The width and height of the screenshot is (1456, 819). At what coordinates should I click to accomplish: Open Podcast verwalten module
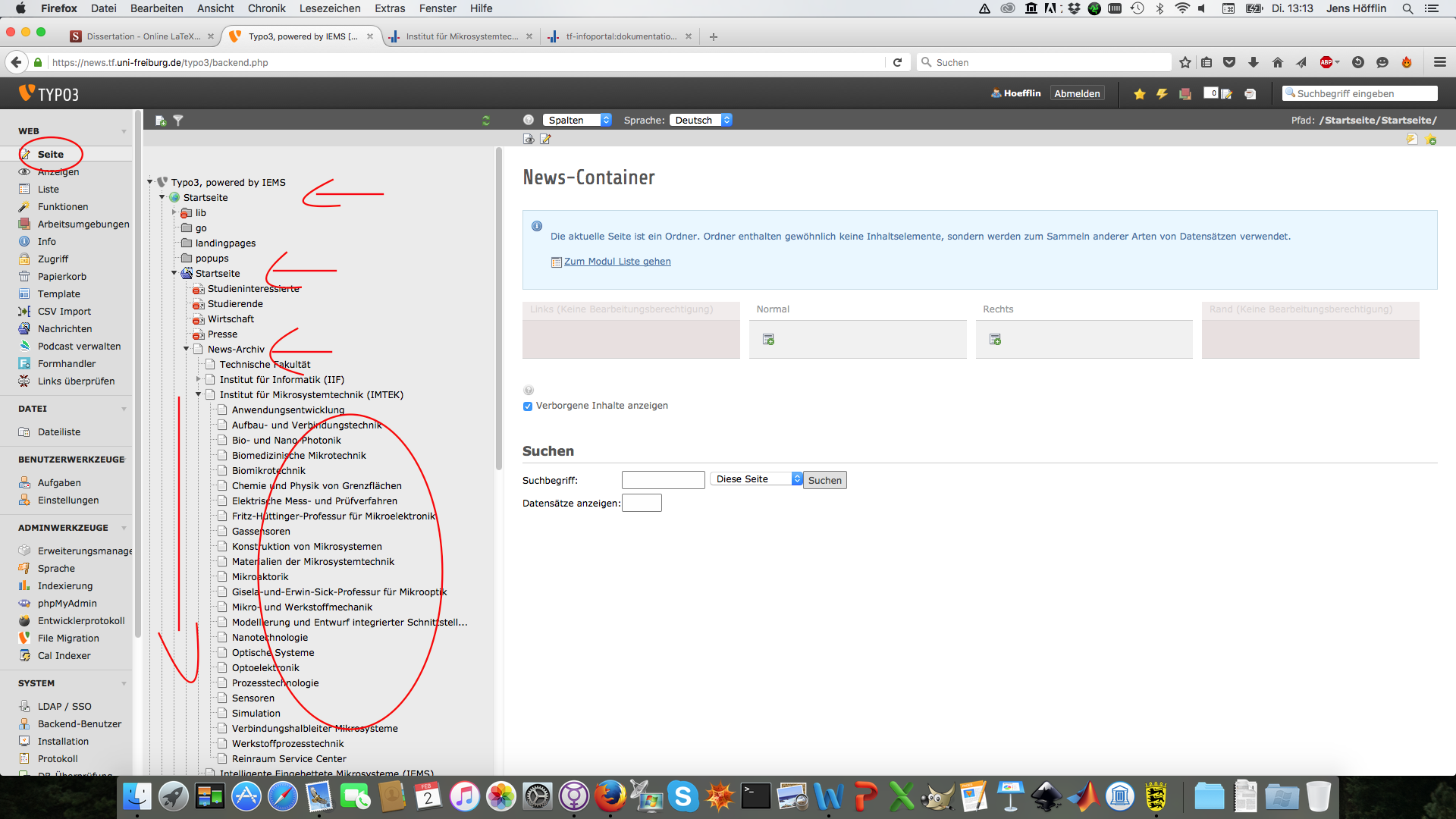click(x=79, y=347)
